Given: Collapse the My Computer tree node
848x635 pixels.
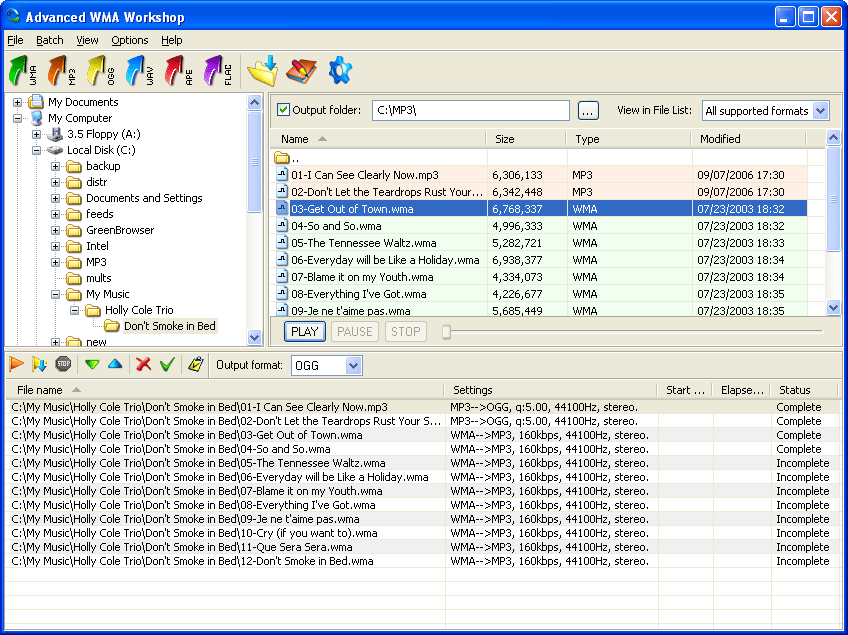Looking at the screenshot, I should 17,118.
